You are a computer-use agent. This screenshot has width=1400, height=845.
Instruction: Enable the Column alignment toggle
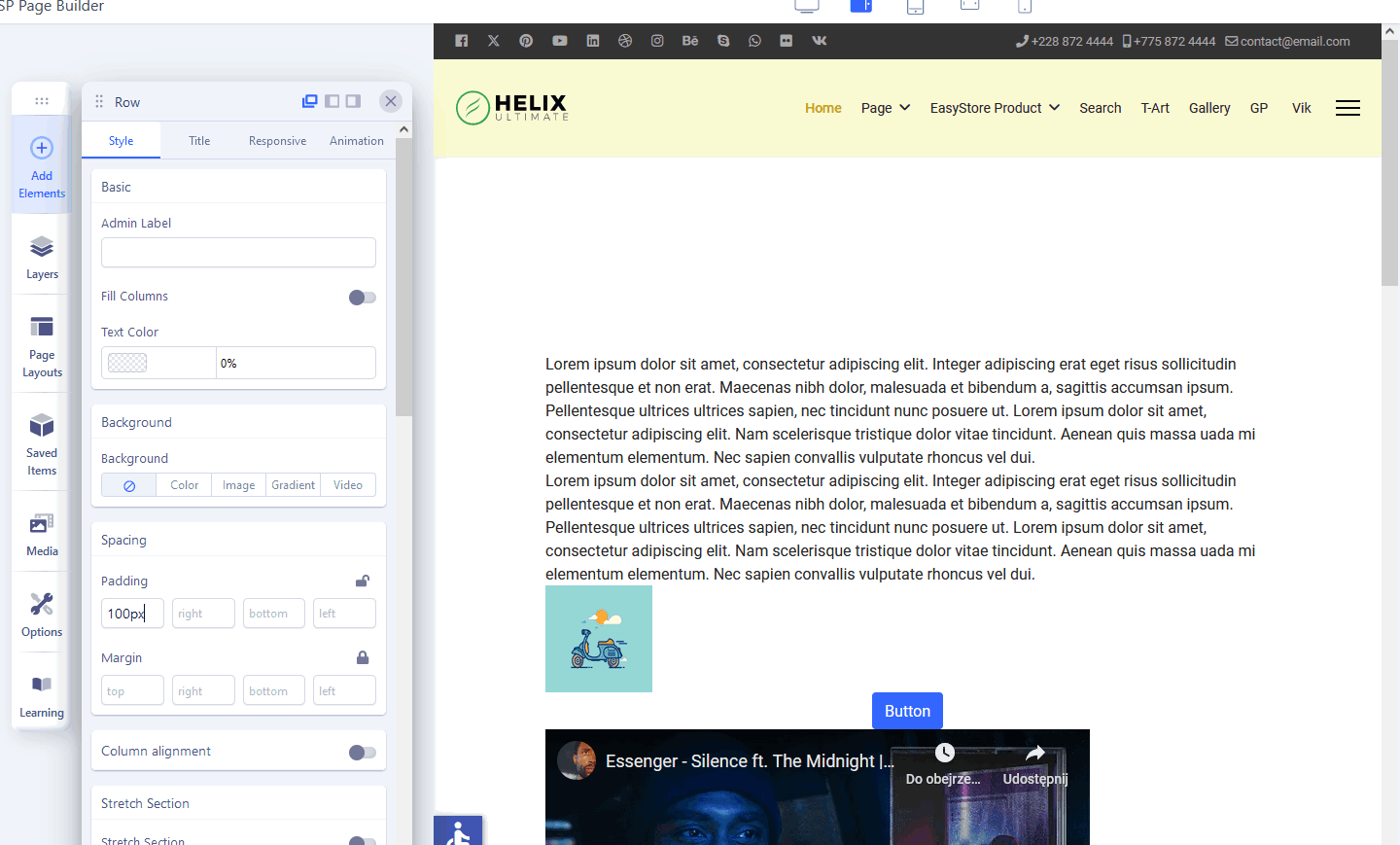pyautogui.click(x=361, y=752)
